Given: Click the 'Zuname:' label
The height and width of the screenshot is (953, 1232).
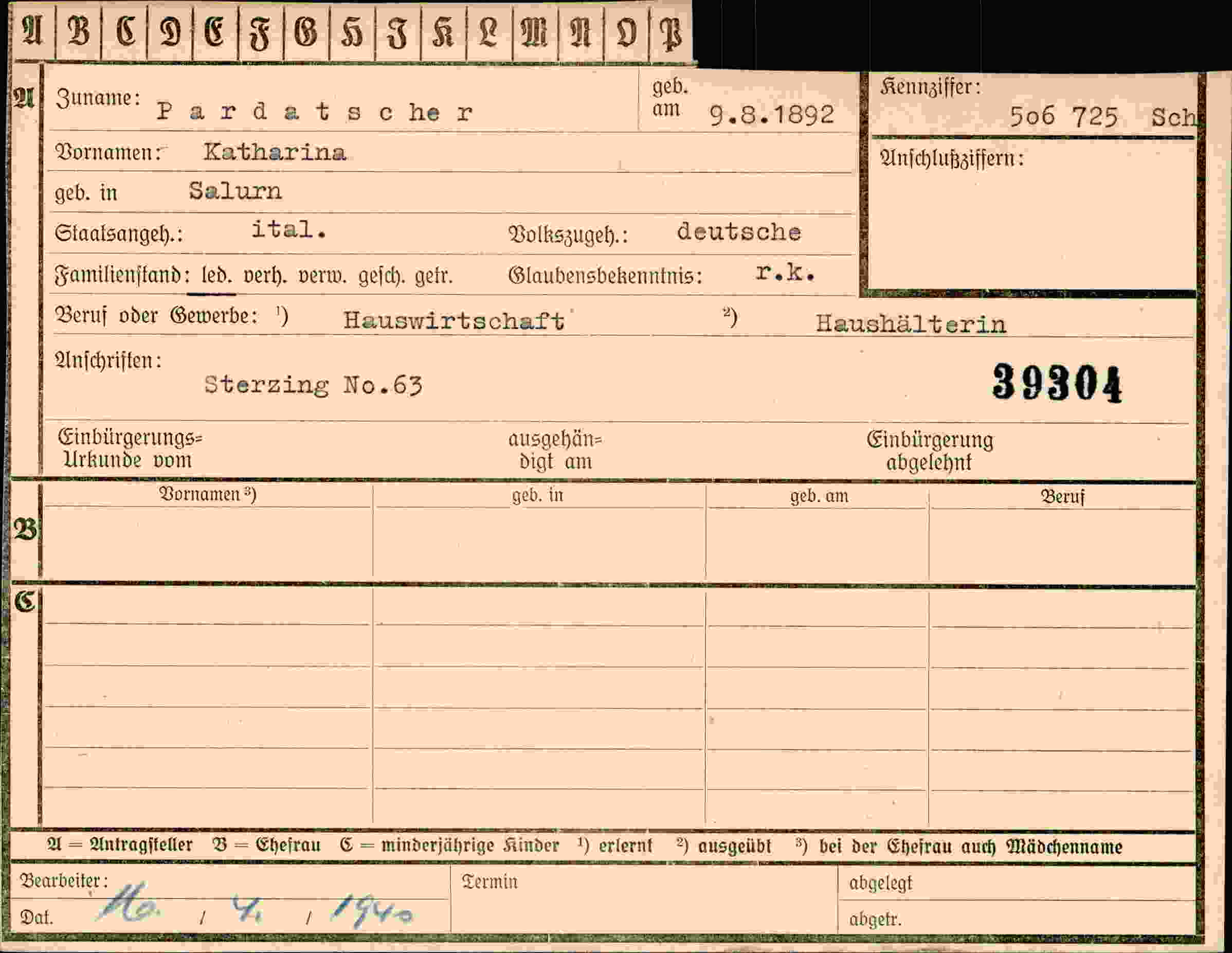Looking at the screenshot, I should pos(98,98).
